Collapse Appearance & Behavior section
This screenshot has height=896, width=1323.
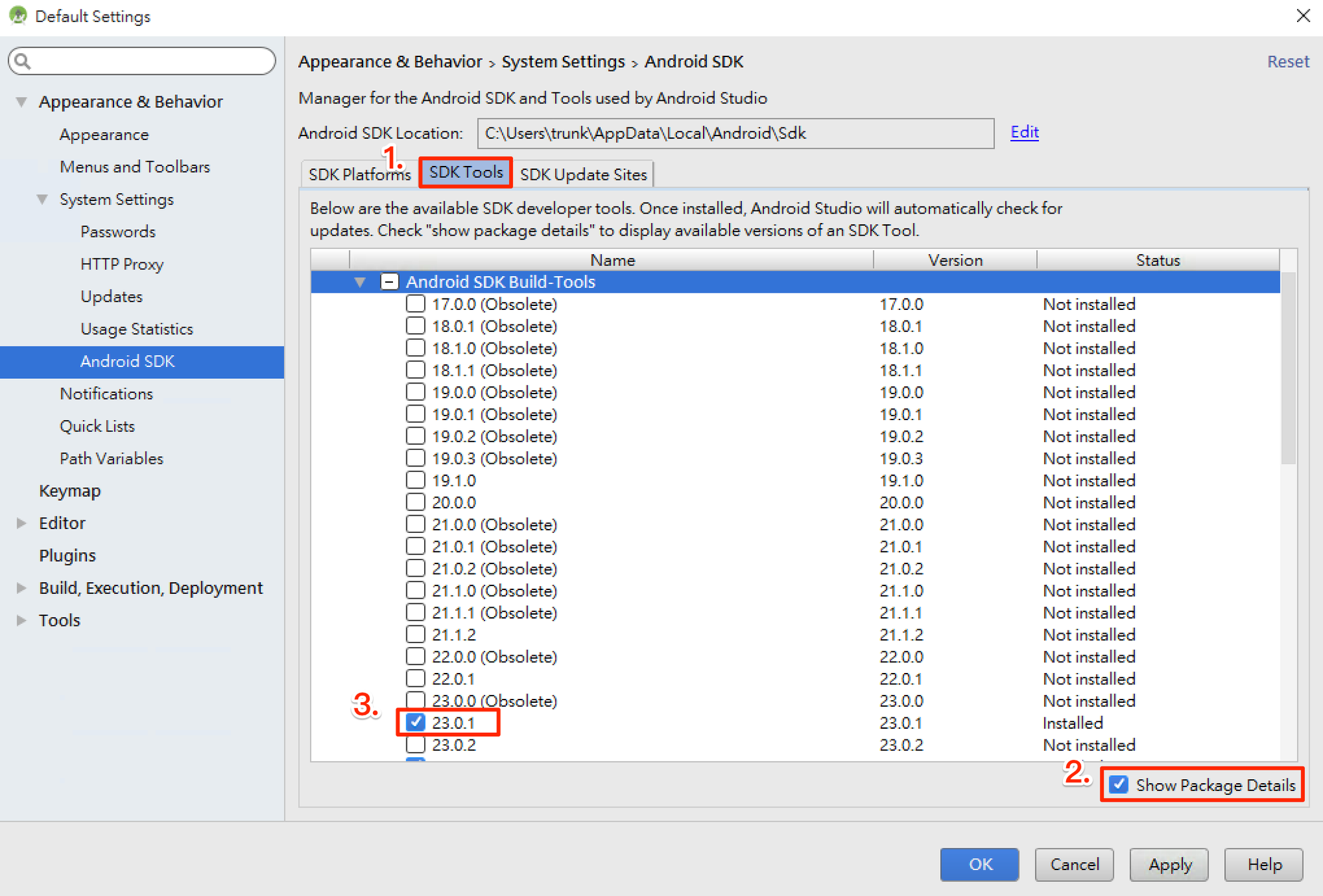pos(21,102)
